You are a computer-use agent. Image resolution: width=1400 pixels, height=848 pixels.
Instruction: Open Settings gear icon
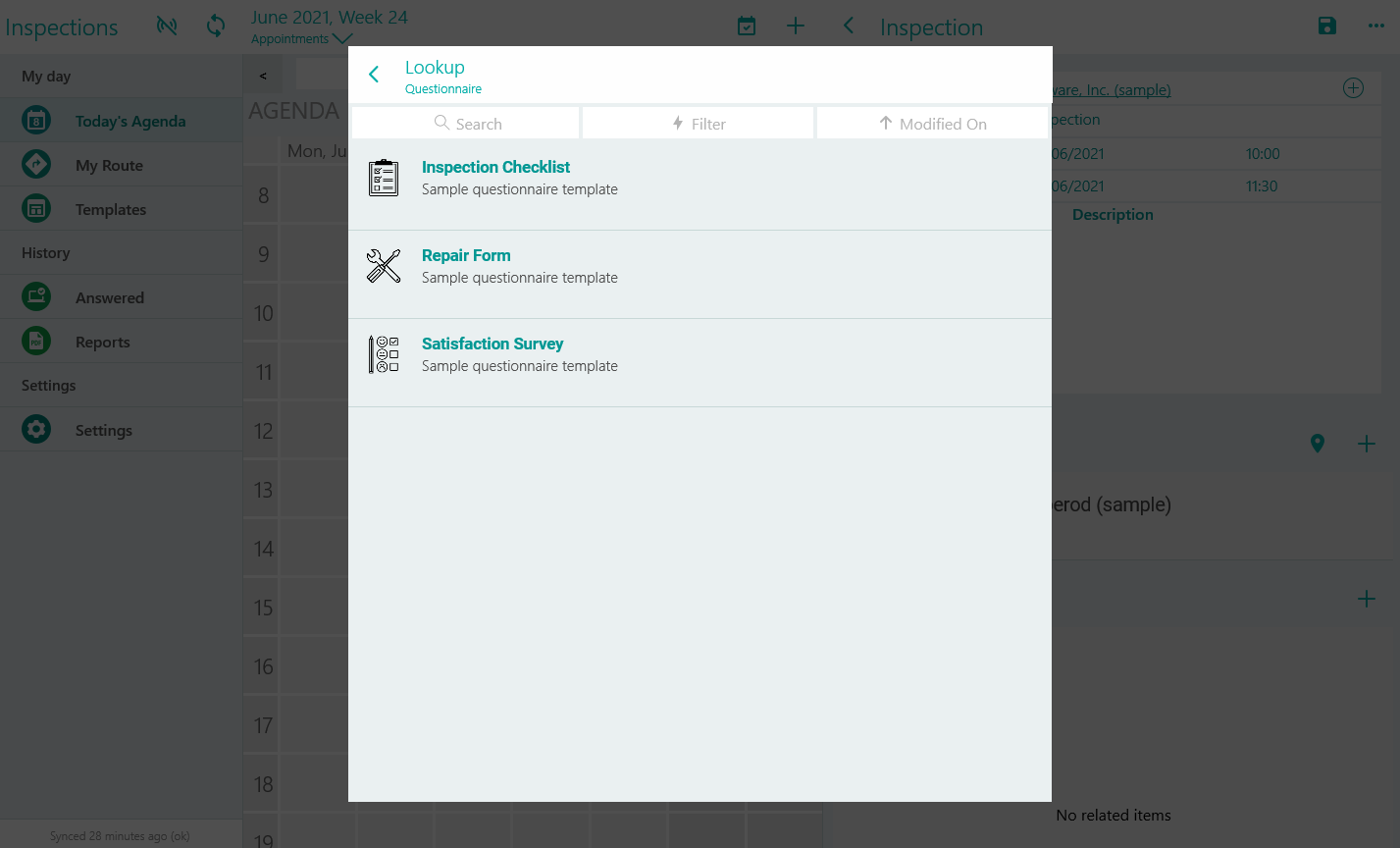pyautogui.click(x=36, y=430)
